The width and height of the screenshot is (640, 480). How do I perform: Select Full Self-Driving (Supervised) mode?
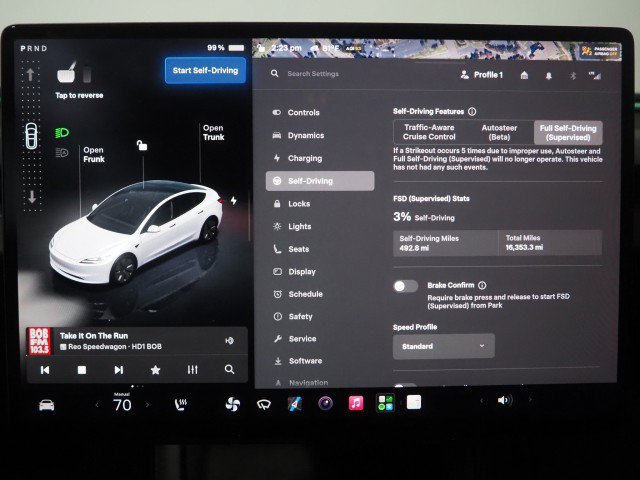point(568,133)
